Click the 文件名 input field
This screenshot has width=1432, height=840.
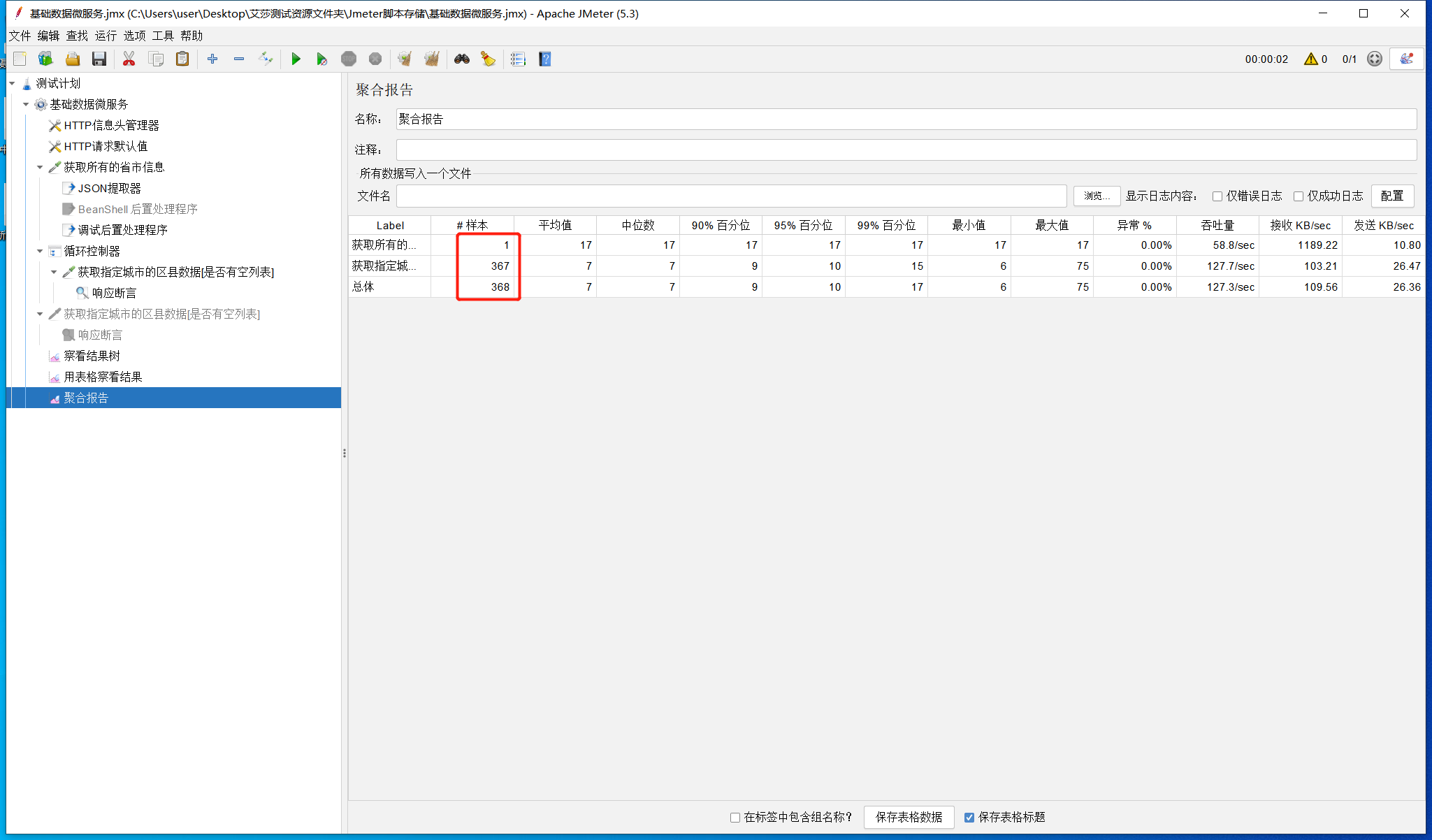[731, 196]
